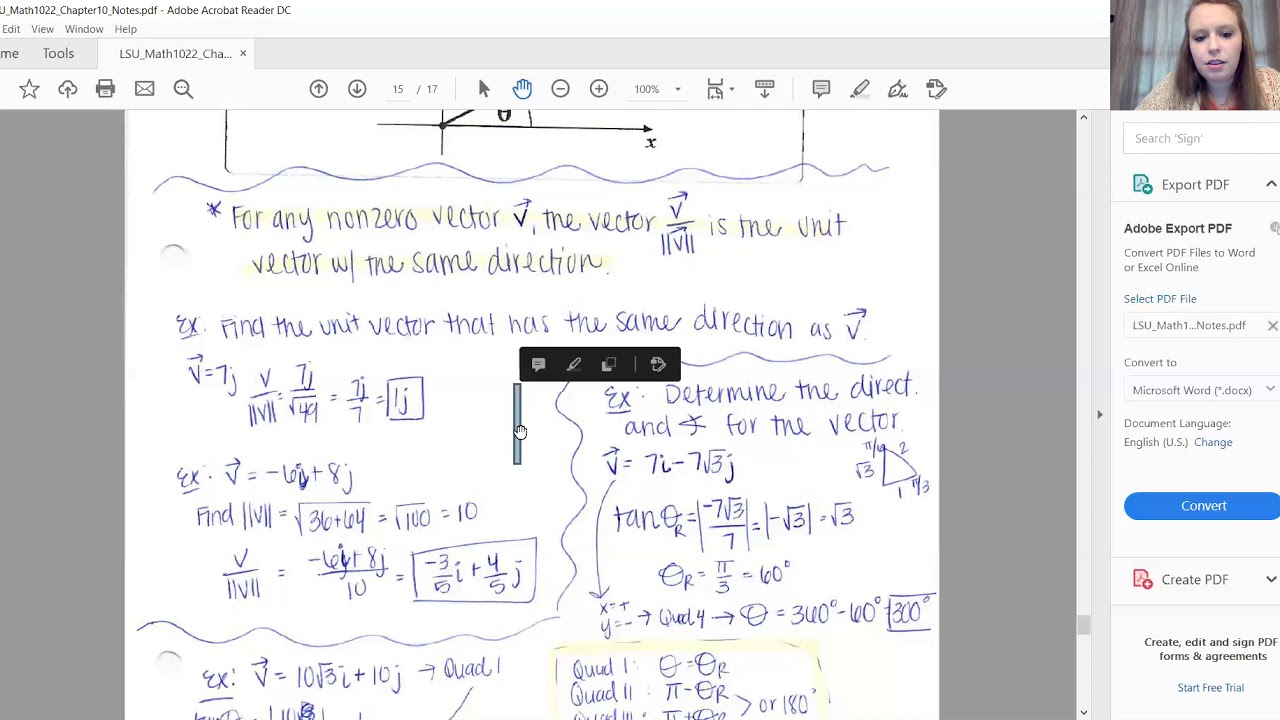Image resolution: width=1280 pixels, height=720 pixels.
Task: Open the Sign tool pen icon
Action: click(898, 89)
